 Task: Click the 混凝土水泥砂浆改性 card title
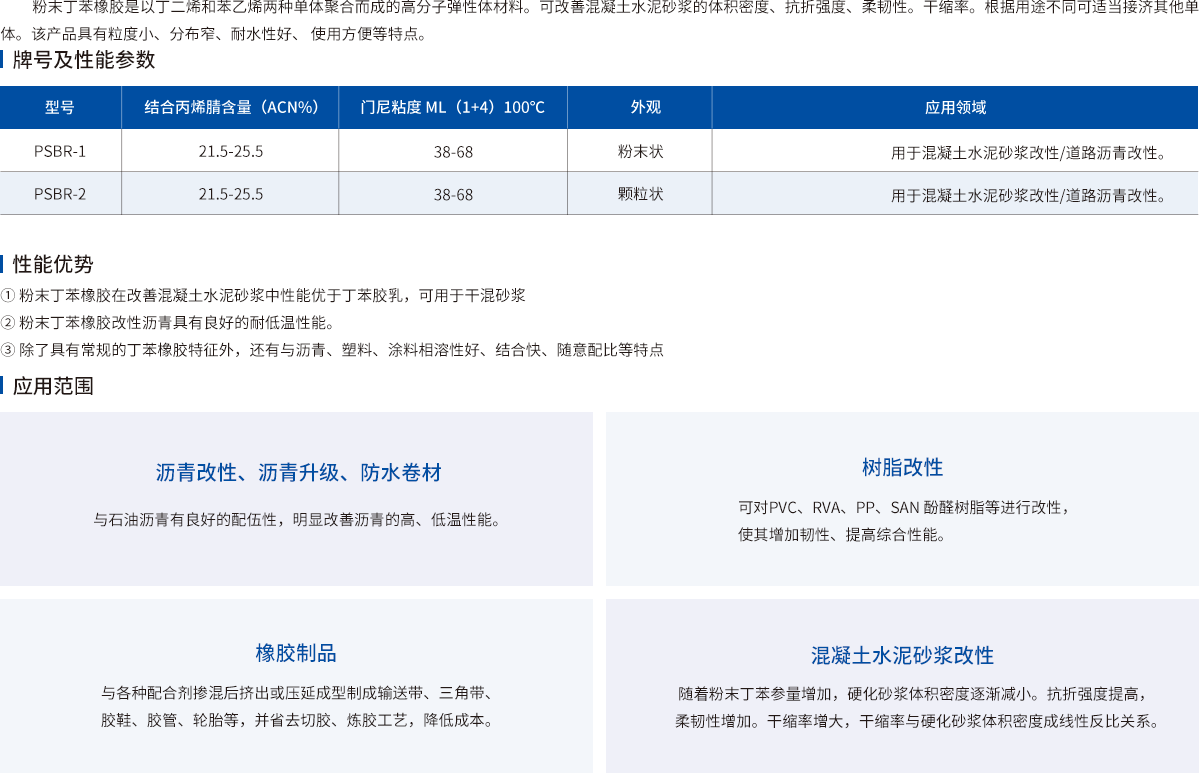click(x=900, y=655)
